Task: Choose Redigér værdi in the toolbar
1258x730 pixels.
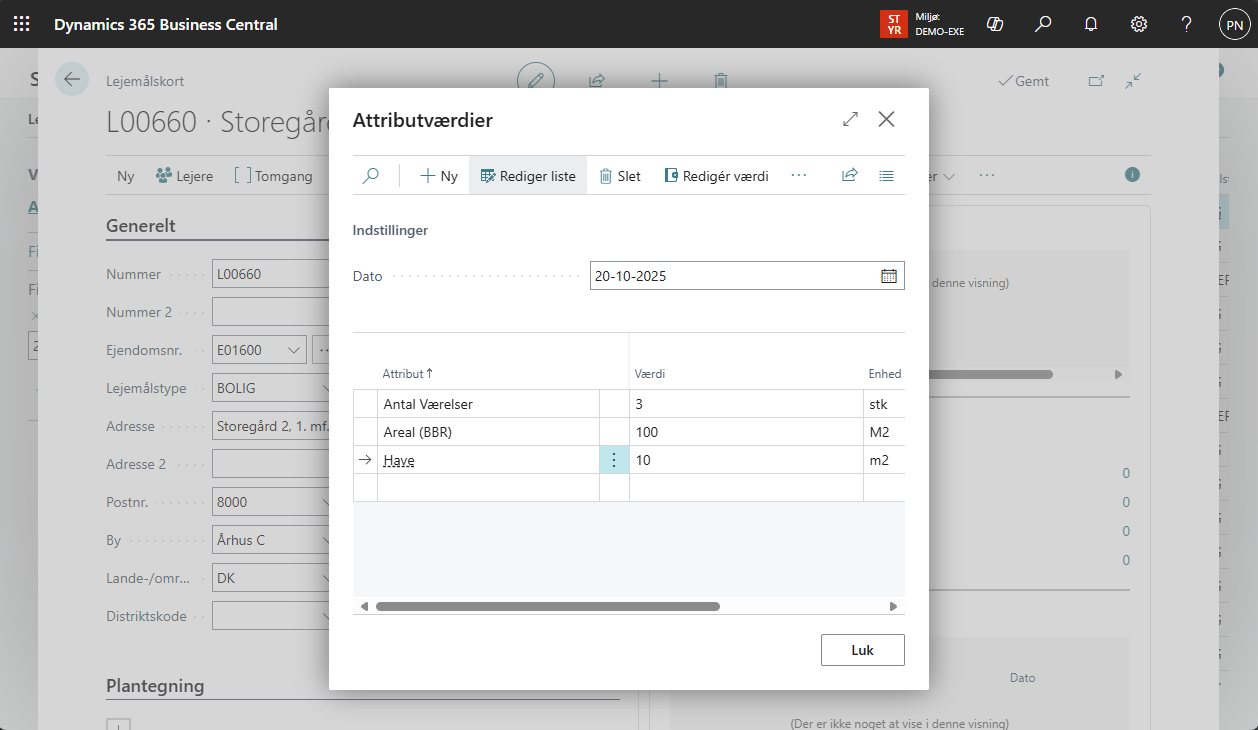Action: (x=716, y=176)
